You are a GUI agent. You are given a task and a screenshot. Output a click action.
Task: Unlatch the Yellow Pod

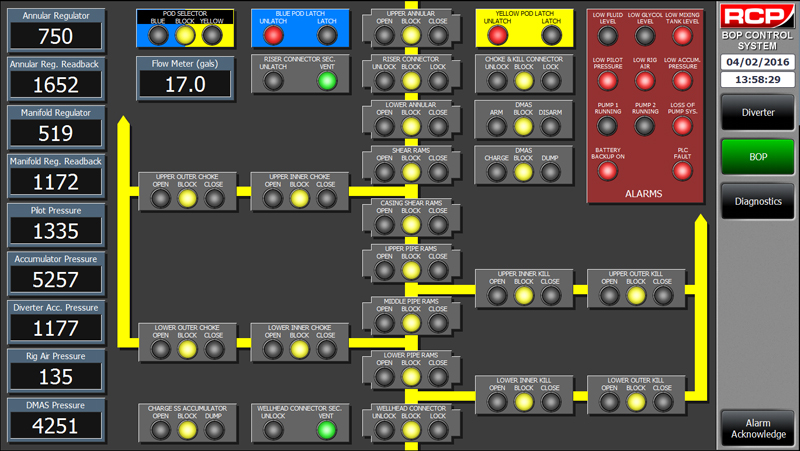[497, 36]
